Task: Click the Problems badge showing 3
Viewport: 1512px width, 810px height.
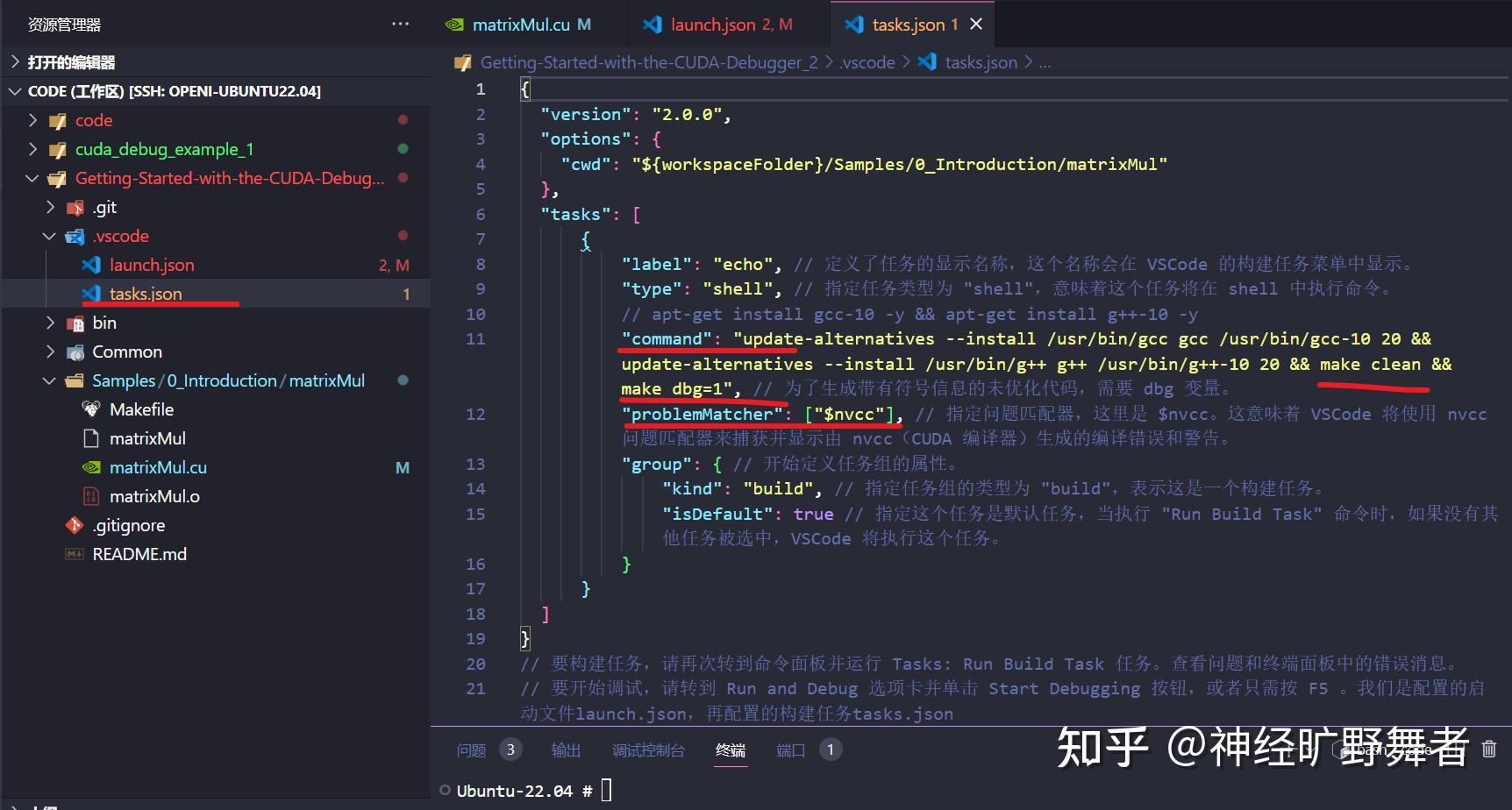Action: pos(511,750)
